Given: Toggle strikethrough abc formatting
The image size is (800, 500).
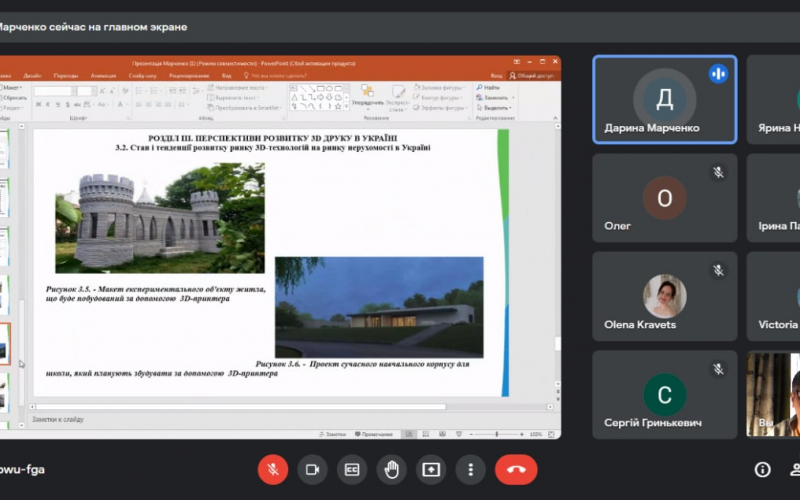Looking at the screenshot, I should (77, 105).
